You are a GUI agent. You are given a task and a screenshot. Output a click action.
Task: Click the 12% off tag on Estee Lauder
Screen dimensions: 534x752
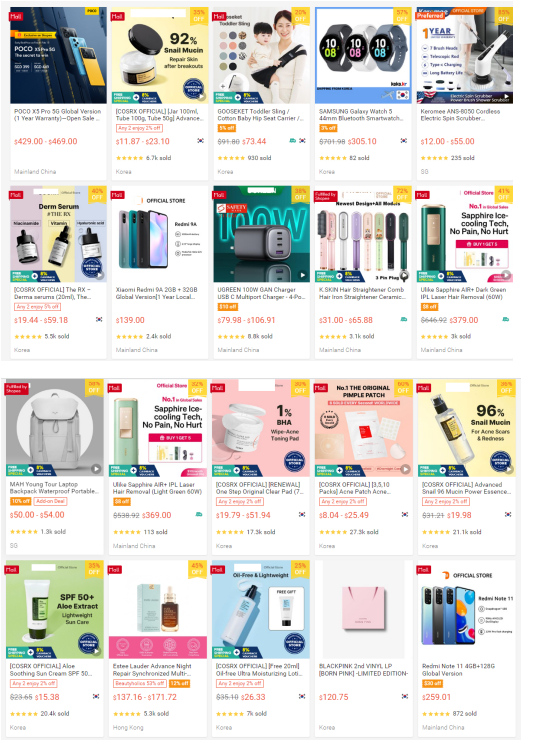pos(179,683)
